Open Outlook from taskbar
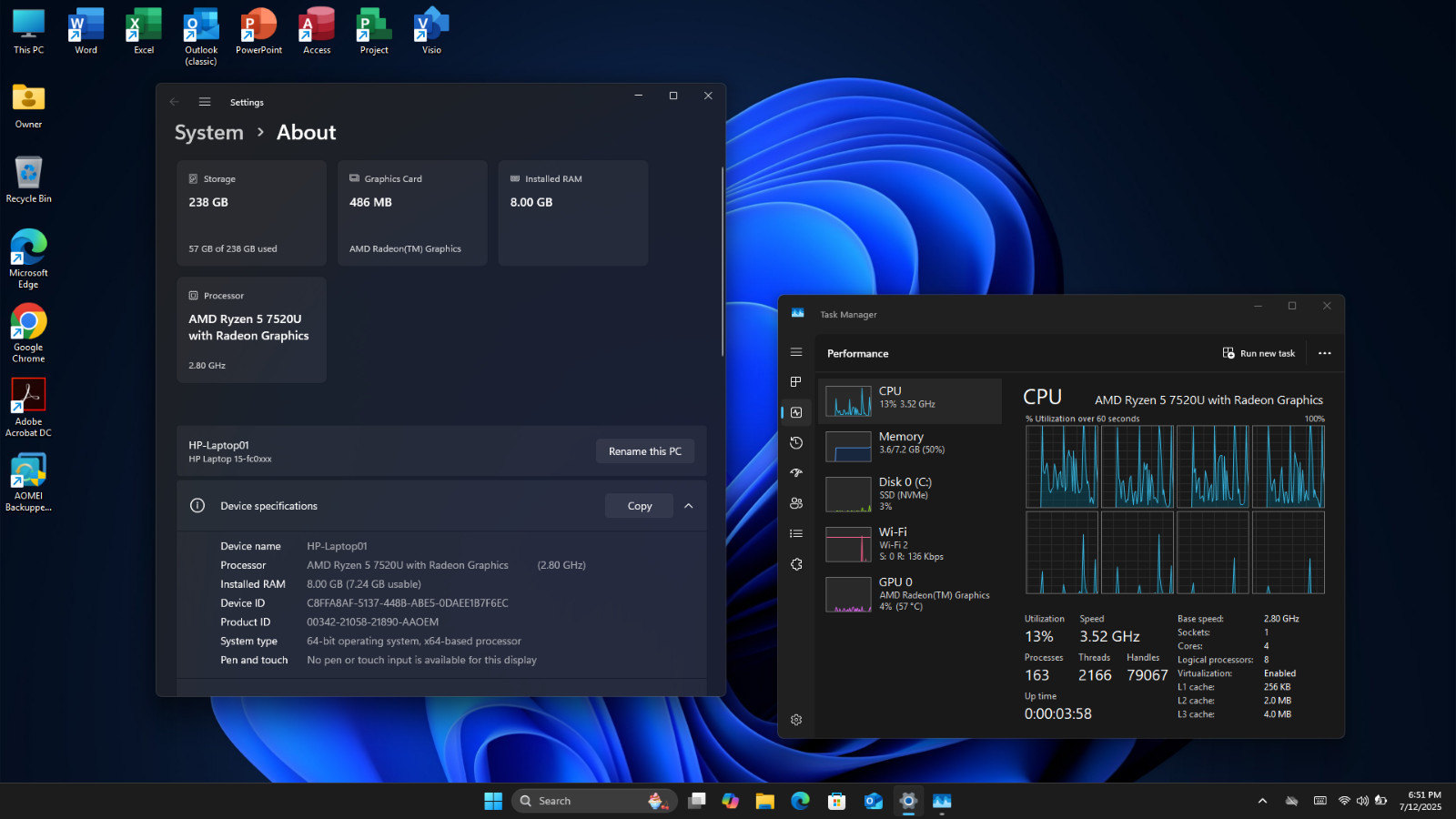Viewport: 1456px width, 819px height. coord(873,801)
